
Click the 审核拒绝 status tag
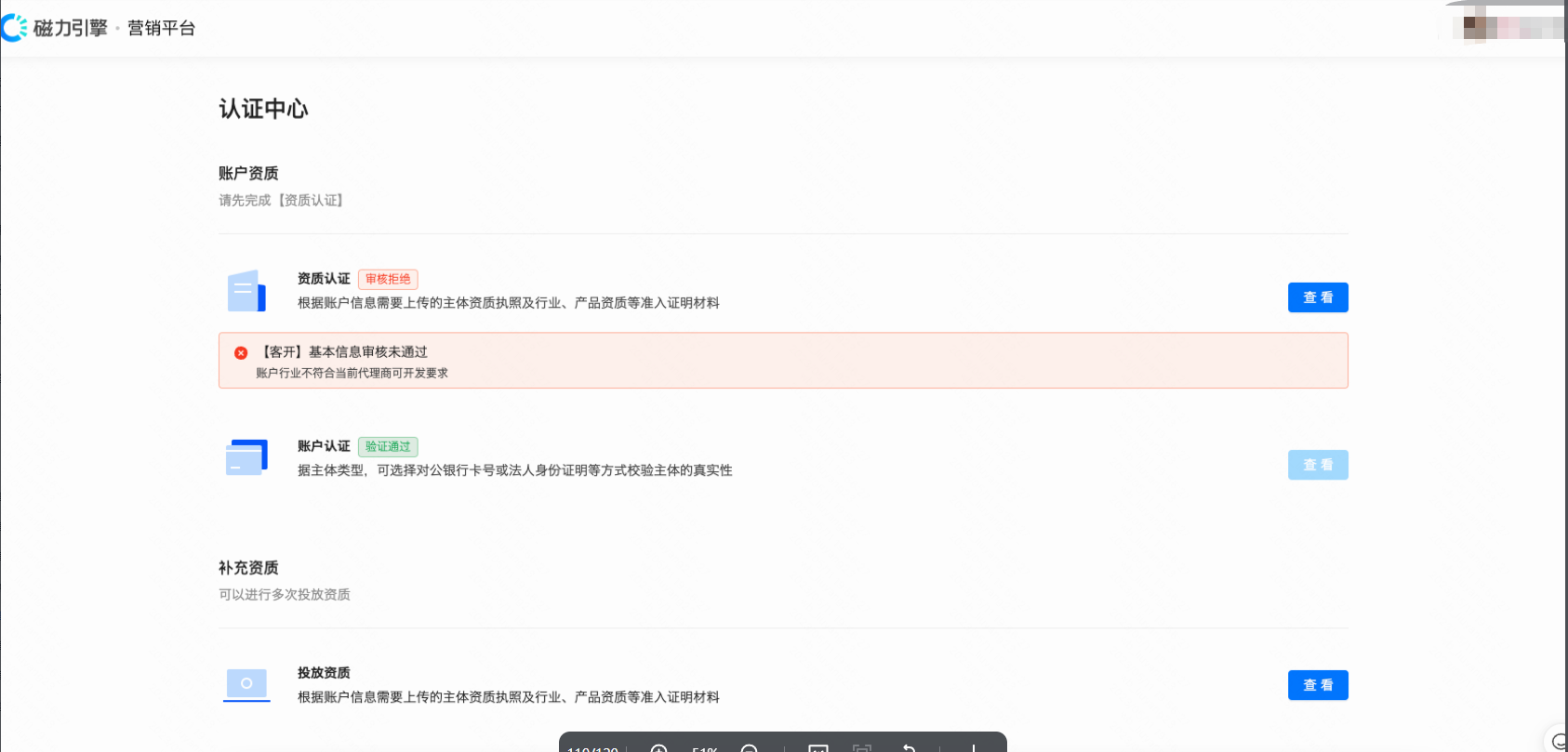pyautogui.click(x=388, y=279)
